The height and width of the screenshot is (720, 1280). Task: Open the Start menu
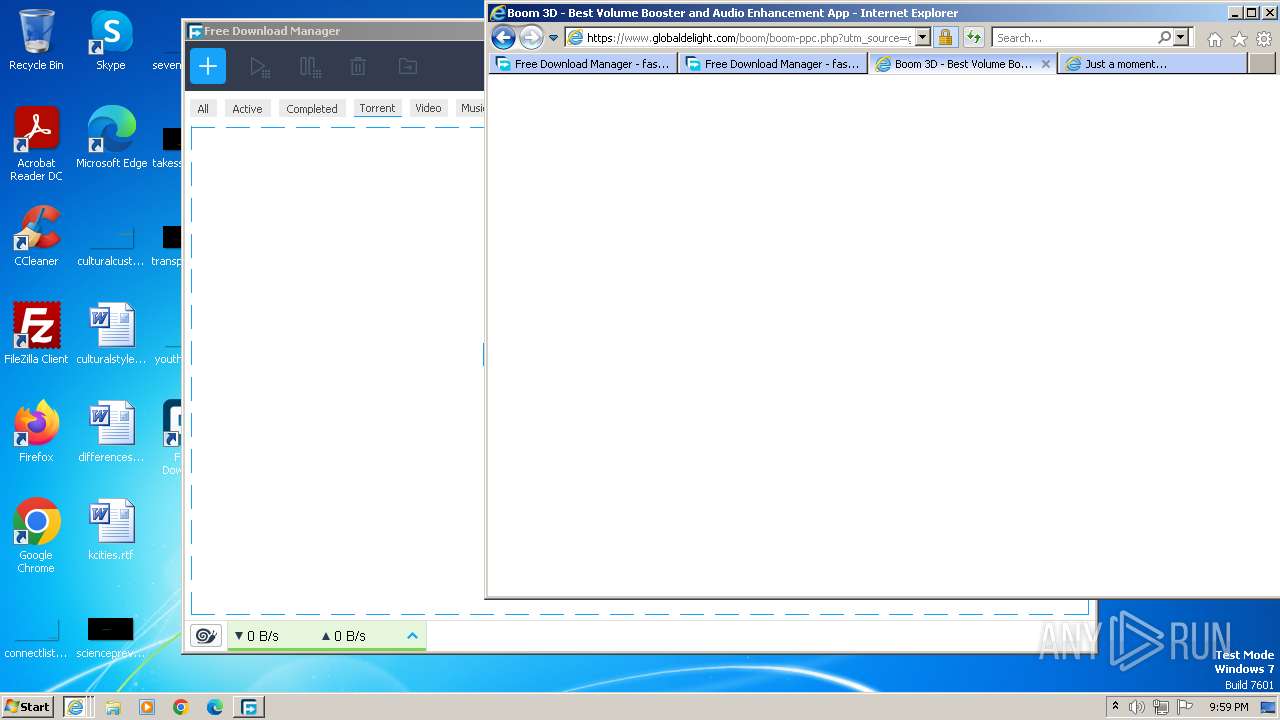click(27, 706)
